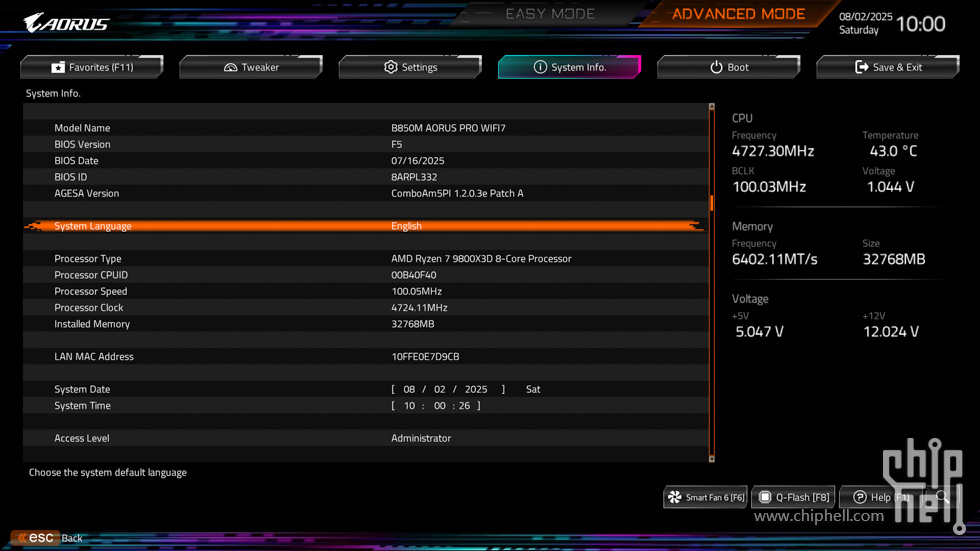Viewport: 980px width, 551px height.
Task: Click the System Date day field 02
Action: click(x=439, y=389)
